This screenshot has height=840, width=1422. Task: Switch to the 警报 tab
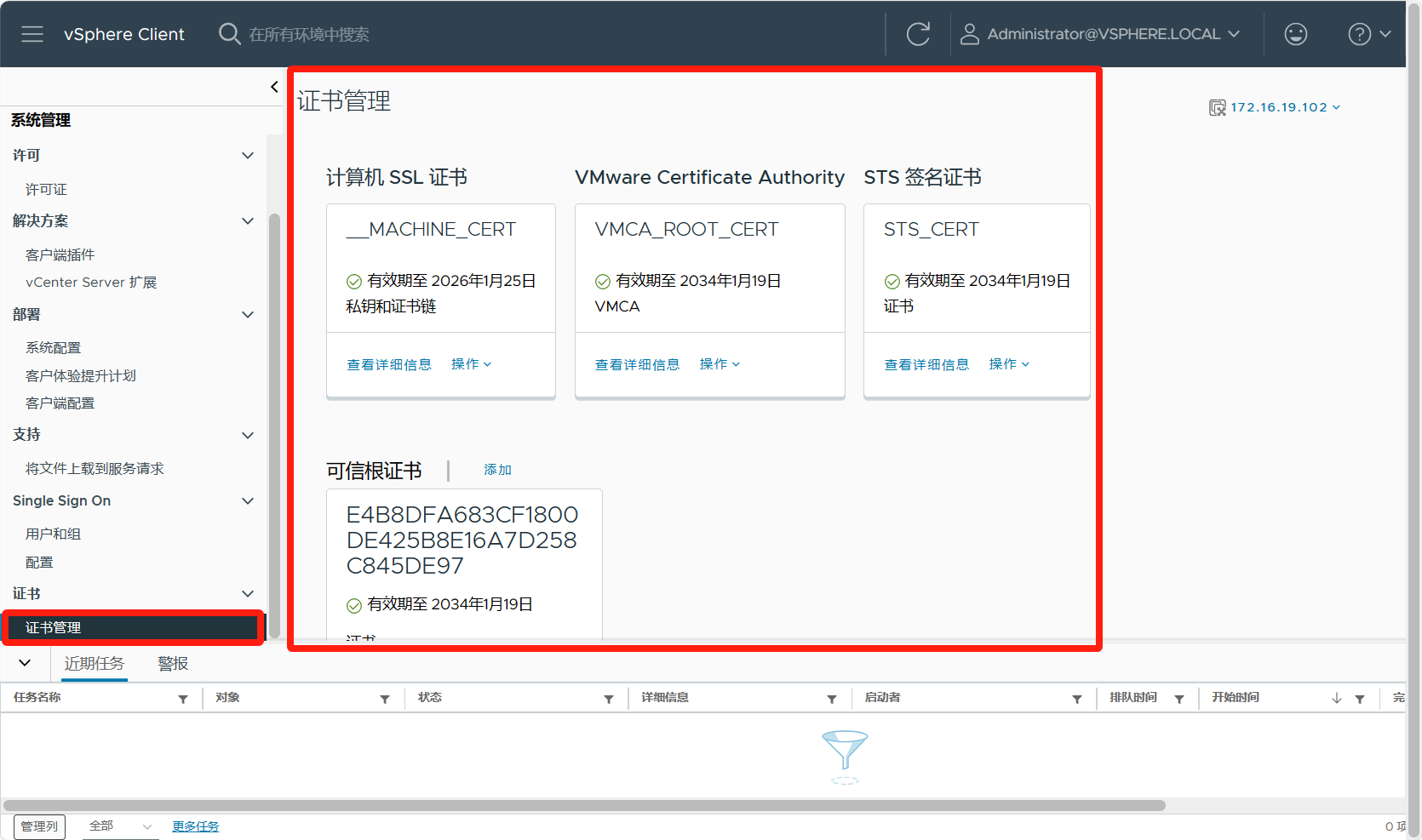pyautogui.click(x=173, y=664)
